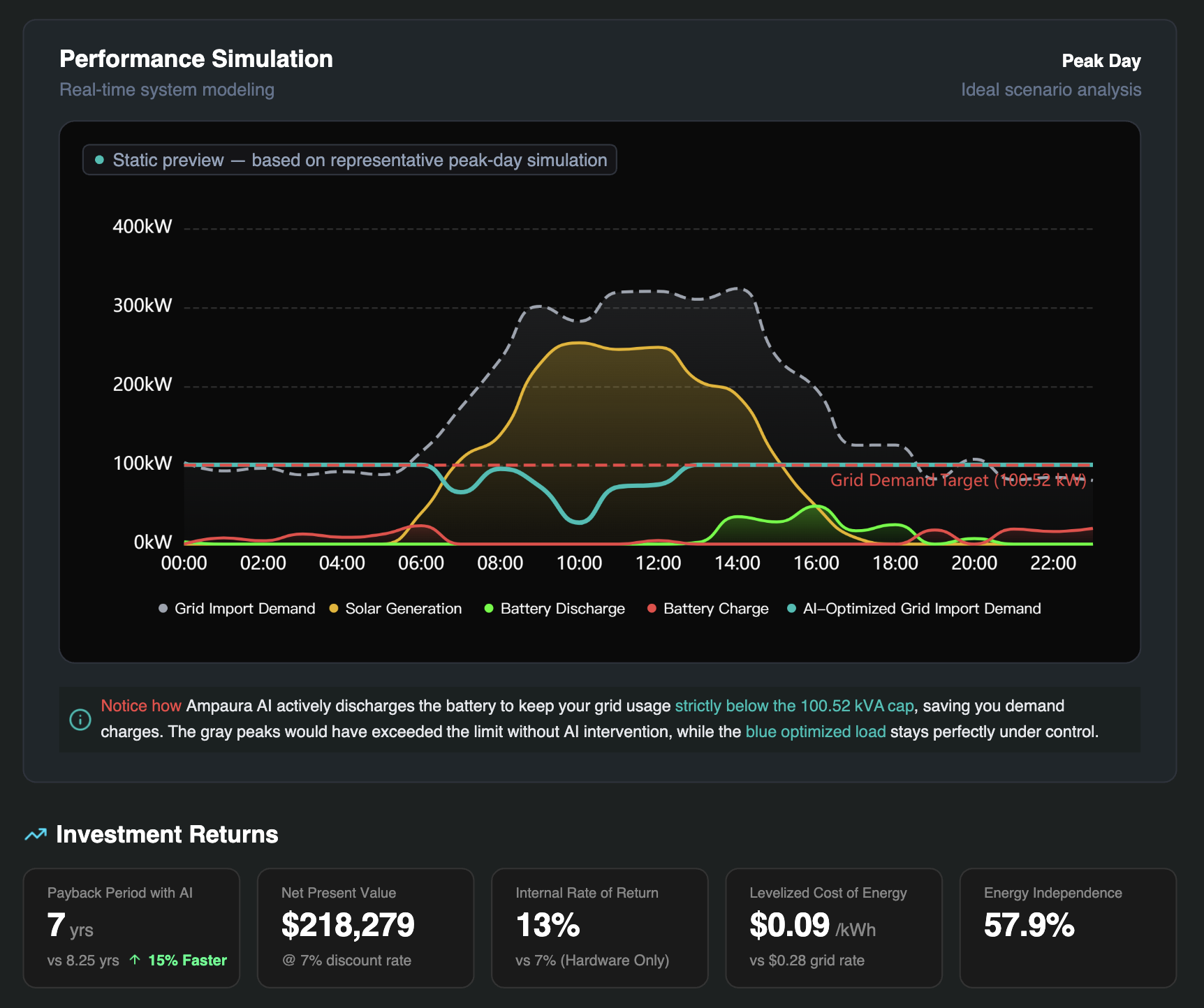
Task: Click the 300kW y-axis label
Action: pyautogui.click(x=142, y=306)
